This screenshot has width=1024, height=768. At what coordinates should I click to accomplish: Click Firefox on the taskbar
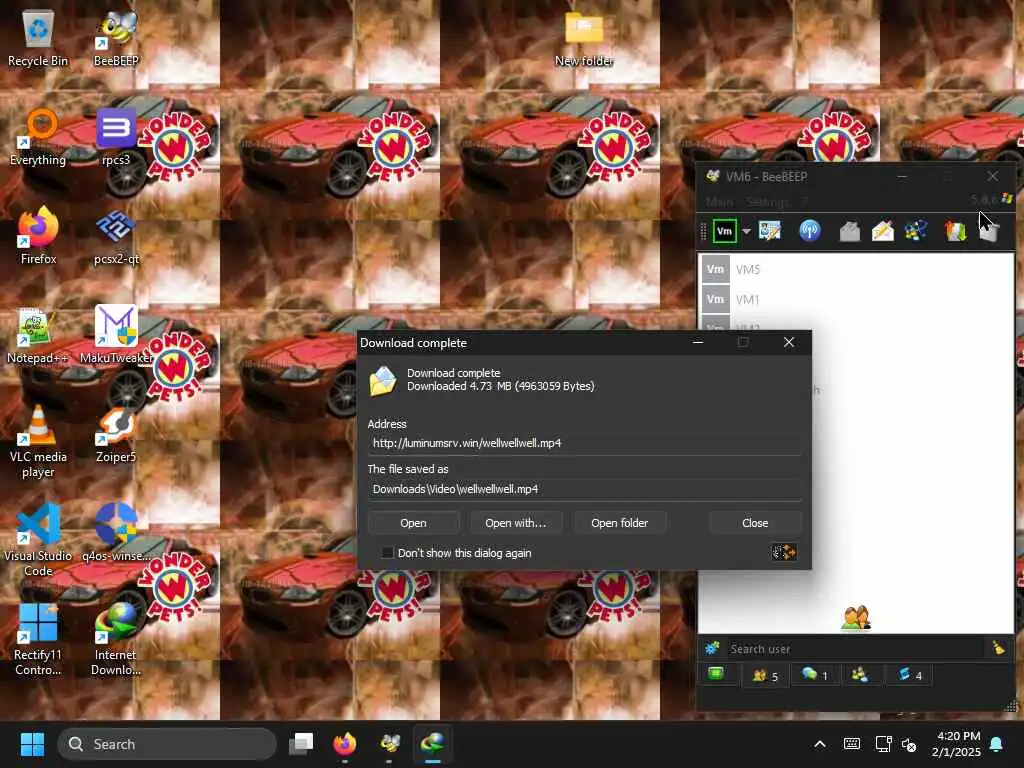point(345,744)
